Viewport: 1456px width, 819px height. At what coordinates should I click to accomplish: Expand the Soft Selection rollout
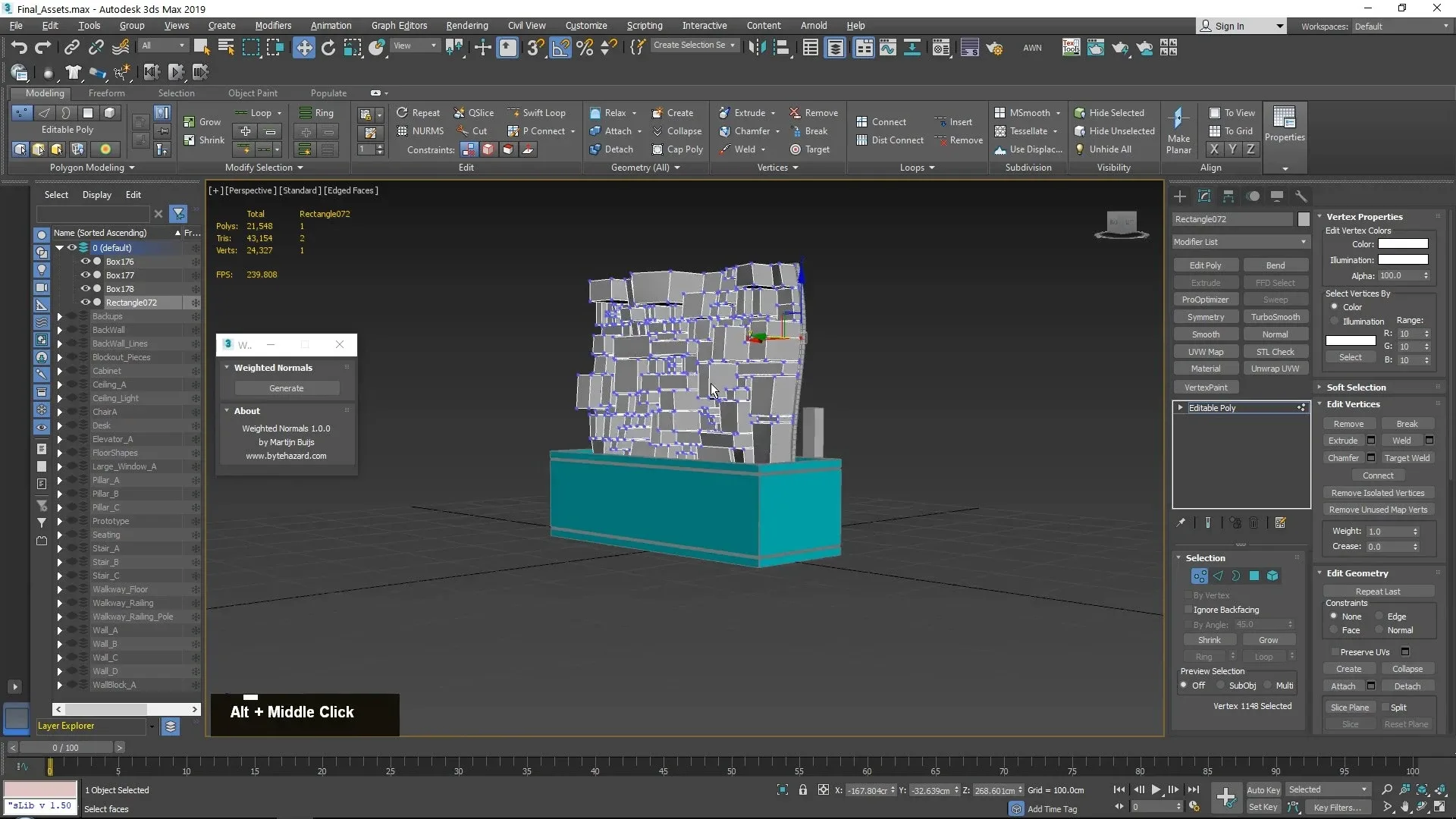pyautogui.click(x=1319, y=388)
